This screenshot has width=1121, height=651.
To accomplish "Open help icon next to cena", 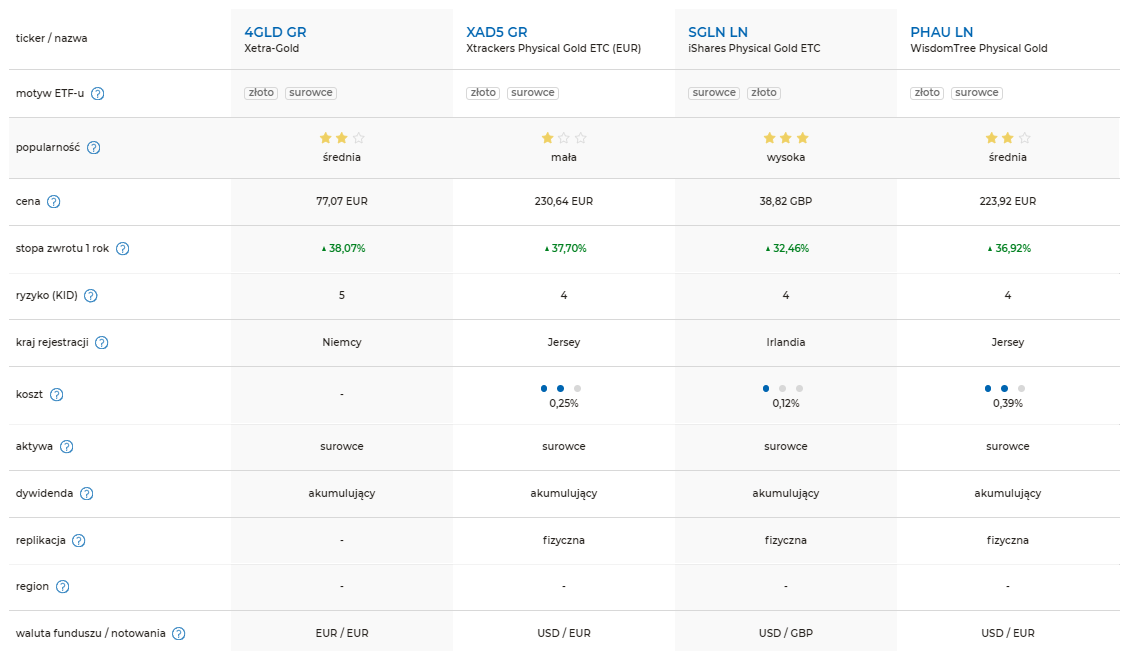I will (54, 202).
